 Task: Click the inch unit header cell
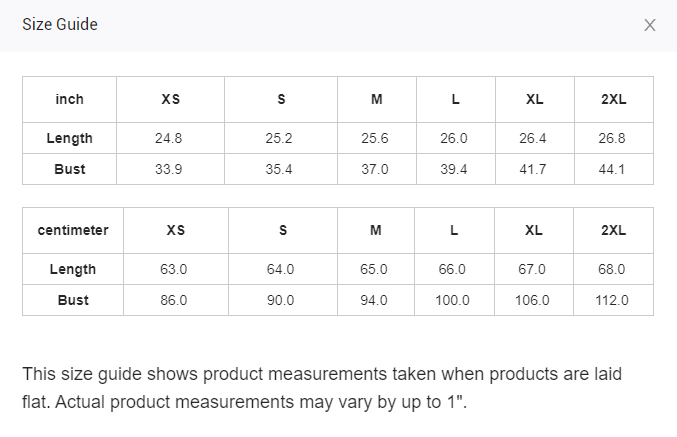click(70, 100)
